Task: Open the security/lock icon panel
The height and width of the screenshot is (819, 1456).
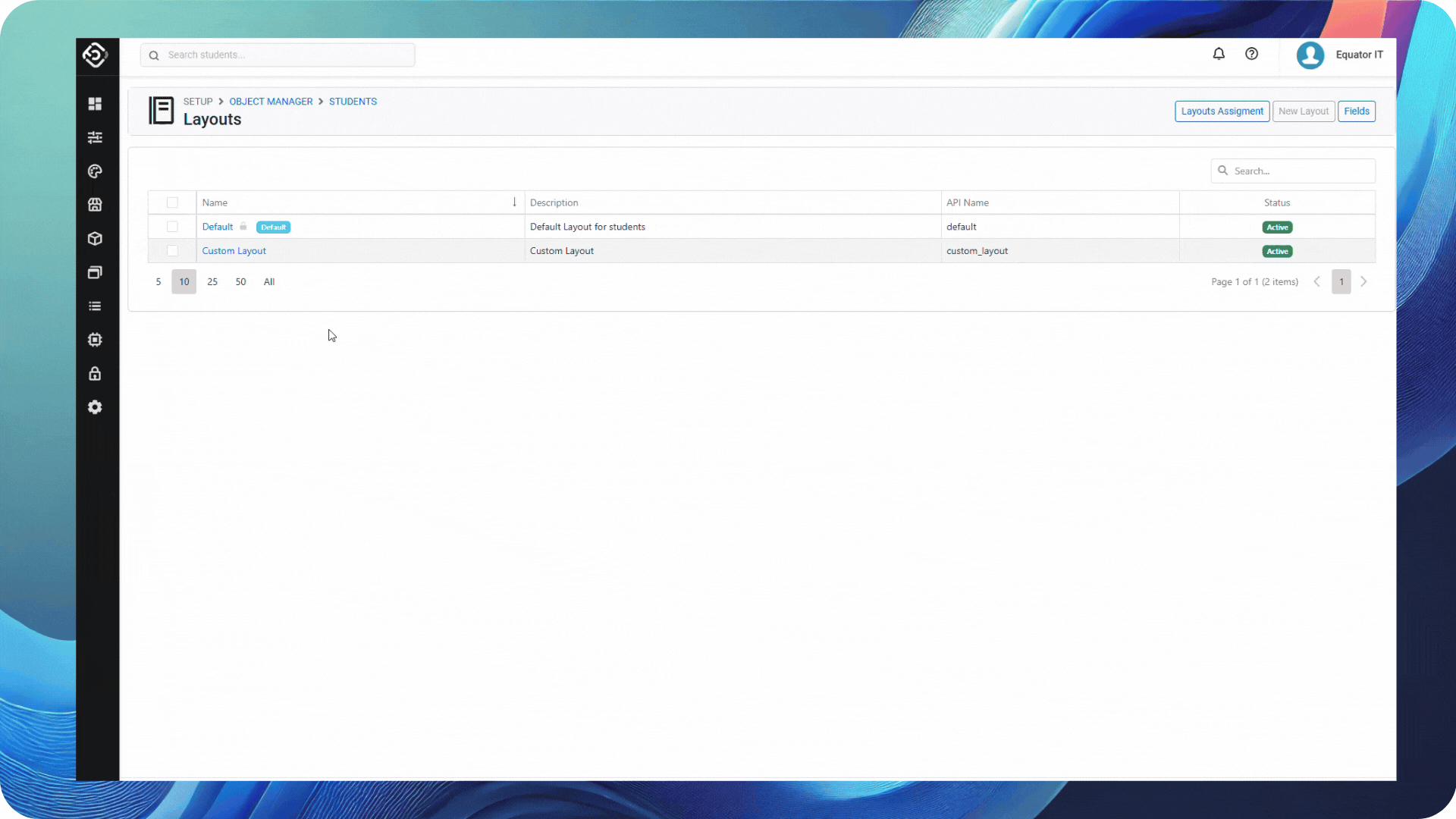Action: pyautogui.click(x=95, y=373)
